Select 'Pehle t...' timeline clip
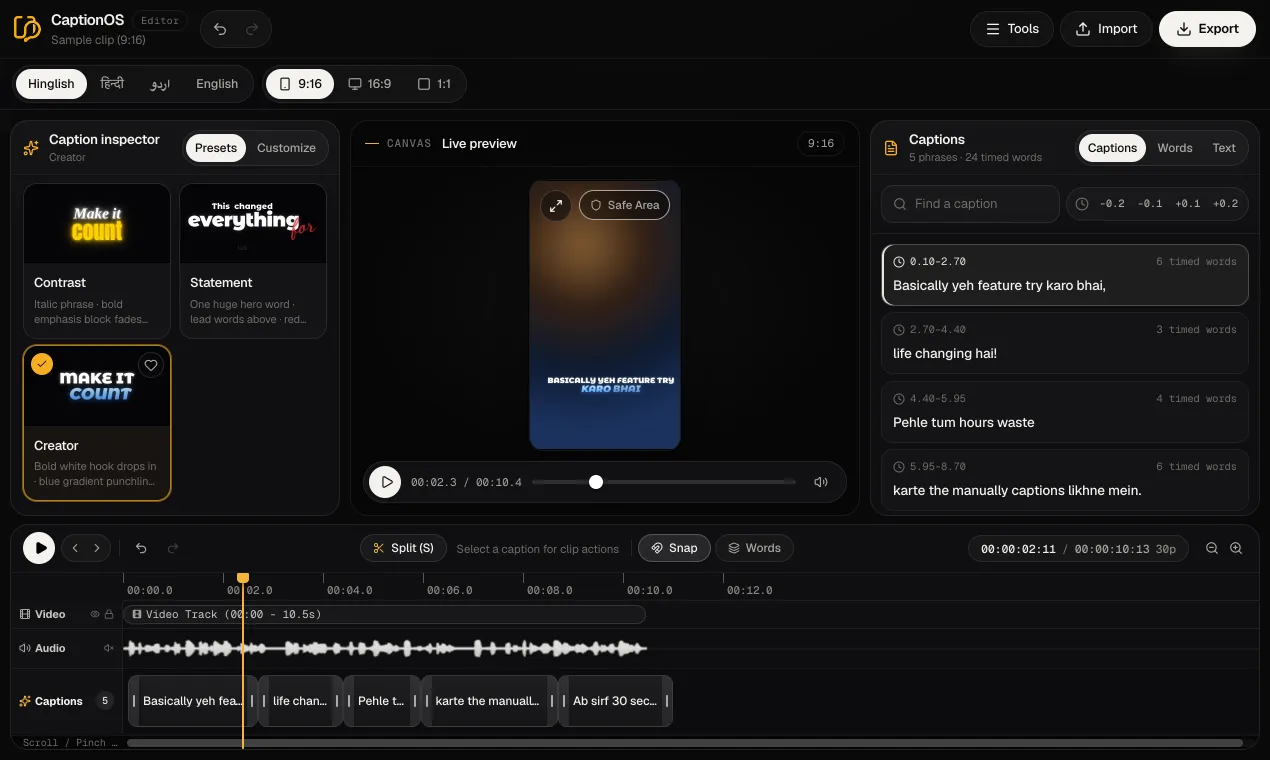 tap(382, 701)
